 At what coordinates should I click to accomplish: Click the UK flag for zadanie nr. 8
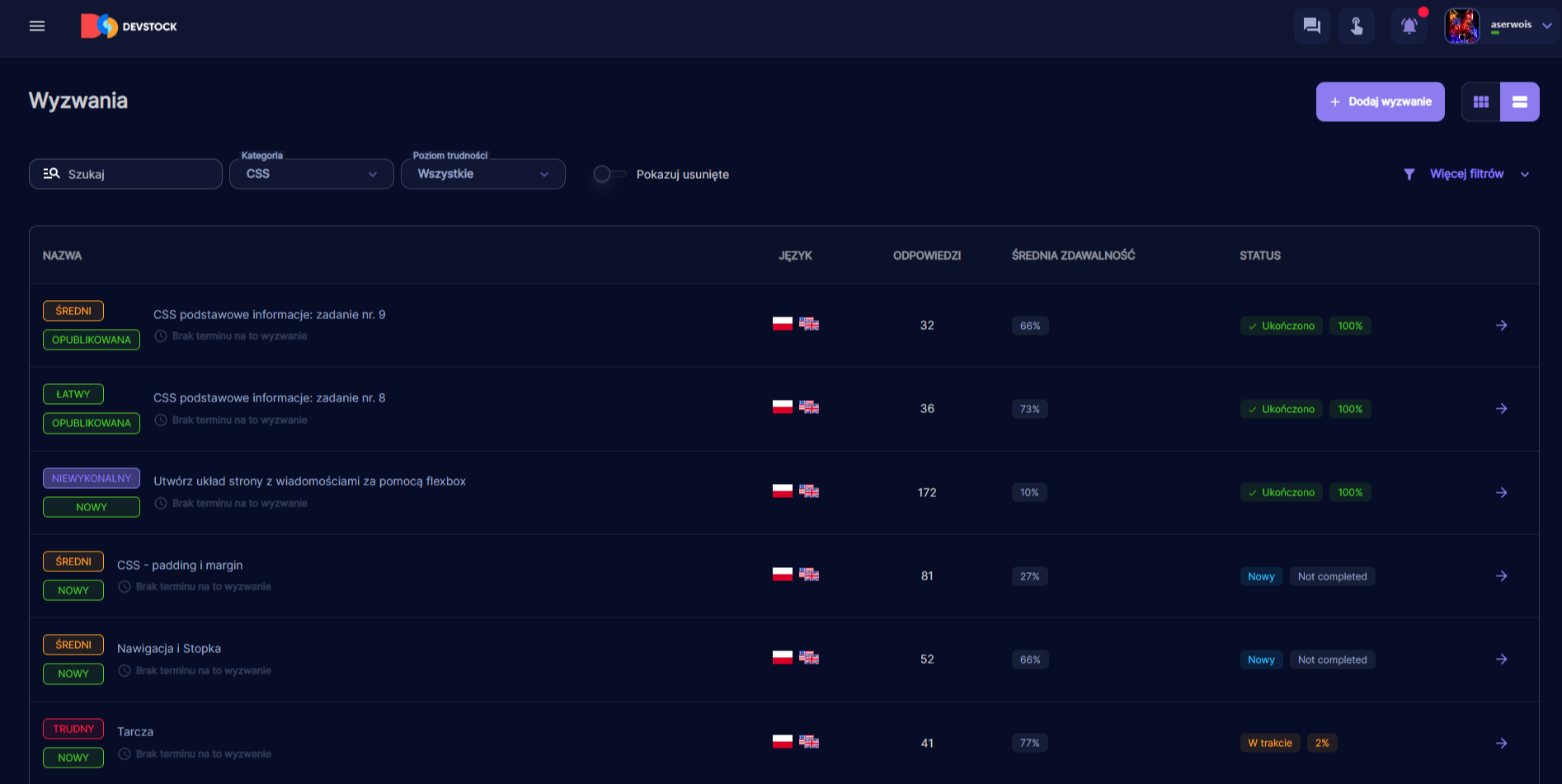pos(809,407)
